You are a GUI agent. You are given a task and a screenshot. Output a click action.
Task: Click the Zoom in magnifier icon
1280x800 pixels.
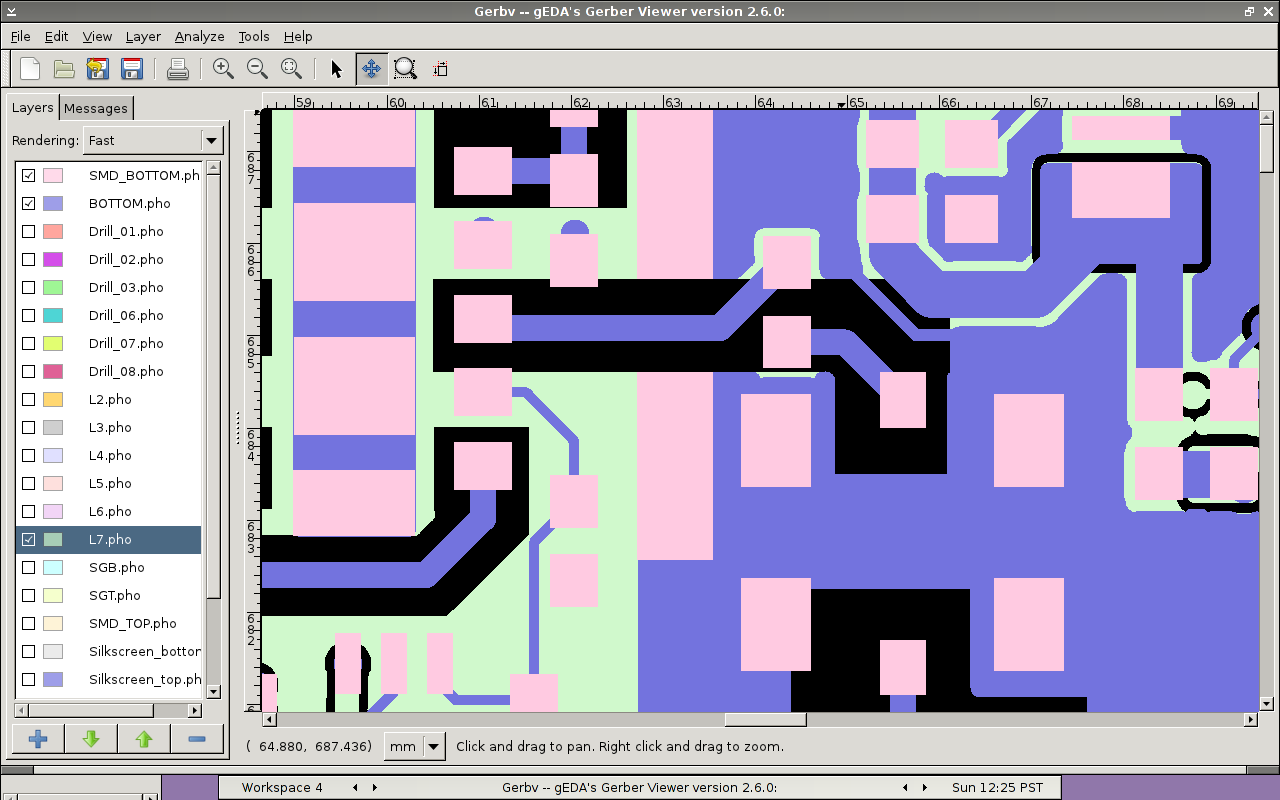tap(223, 69)
